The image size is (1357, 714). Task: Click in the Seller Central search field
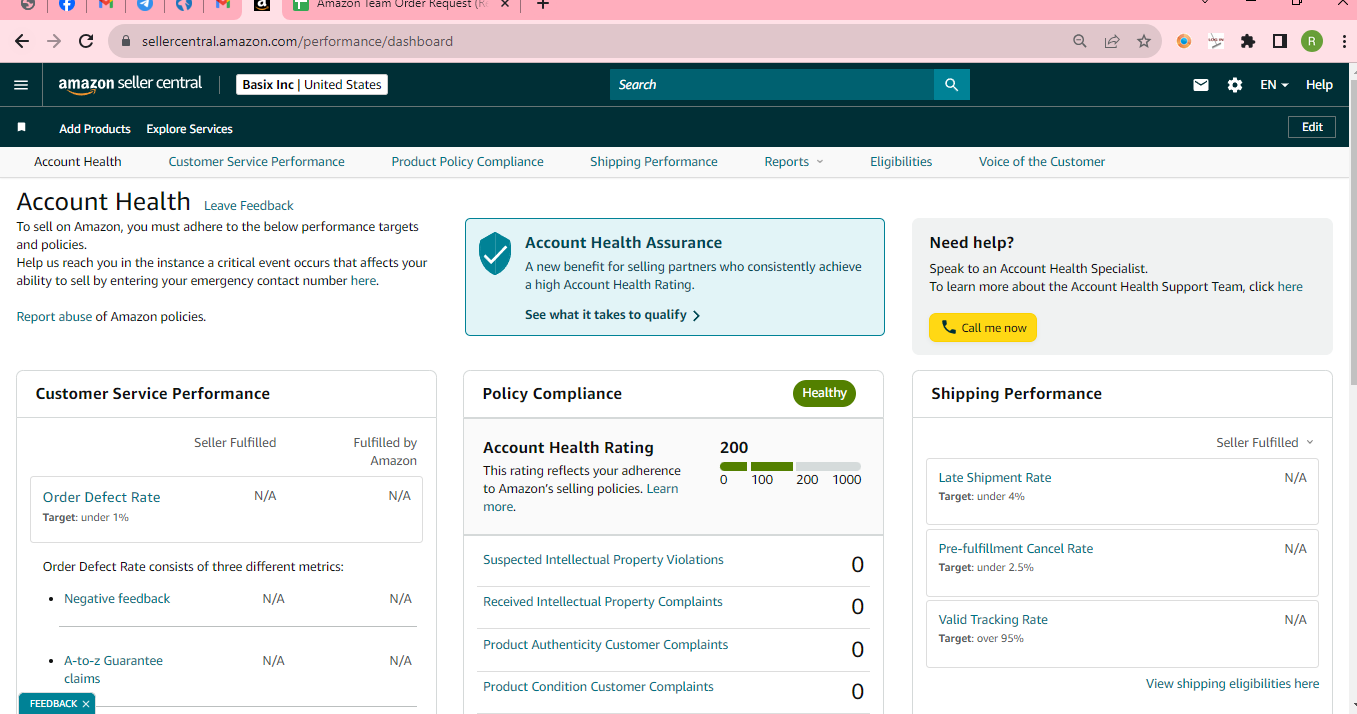tap(772, 85)
